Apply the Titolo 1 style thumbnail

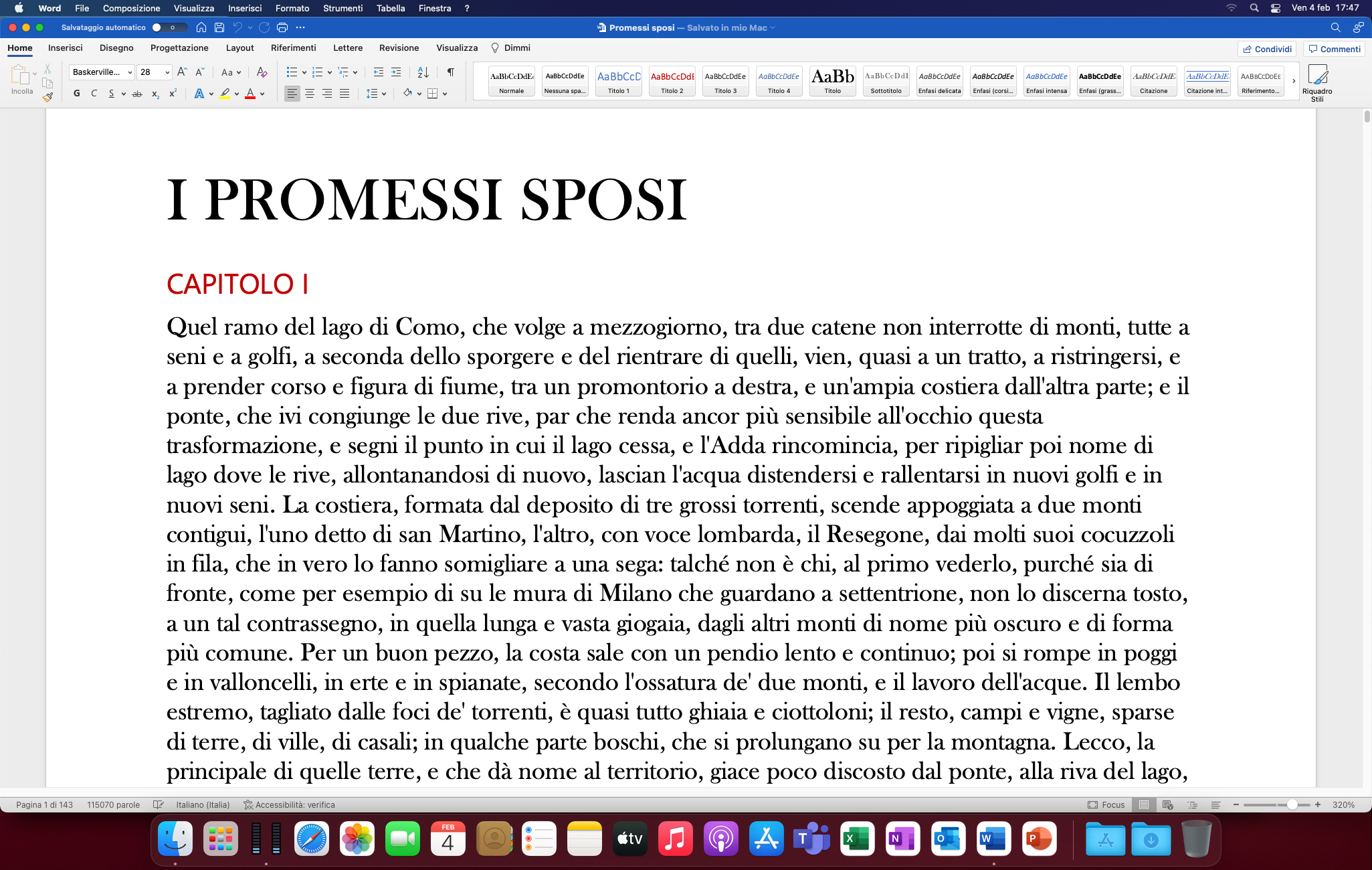[x=618, y=82]
